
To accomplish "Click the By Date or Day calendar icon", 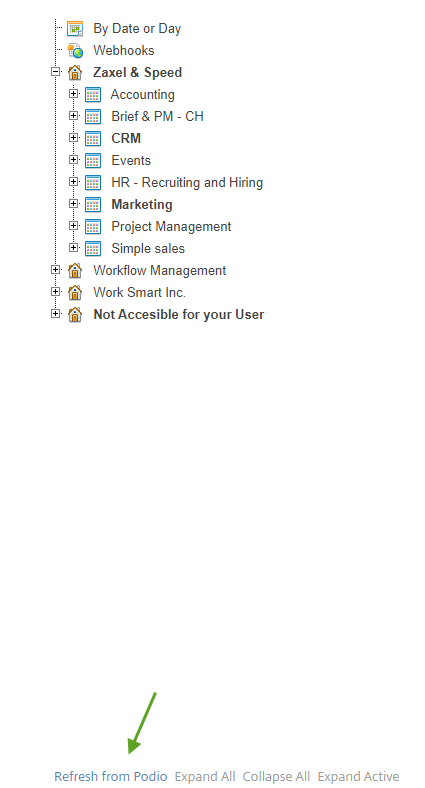I will tap(75, 29).
